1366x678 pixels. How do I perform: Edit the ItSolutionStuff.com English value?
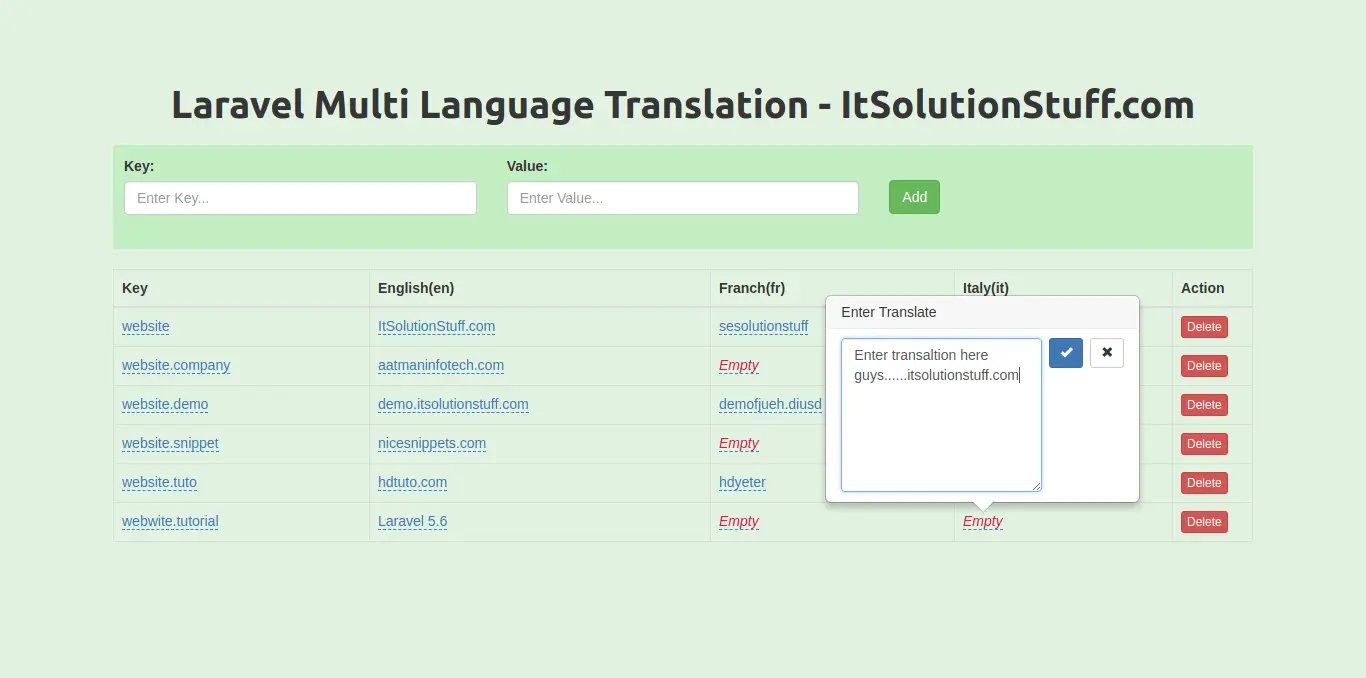(436, 326)
